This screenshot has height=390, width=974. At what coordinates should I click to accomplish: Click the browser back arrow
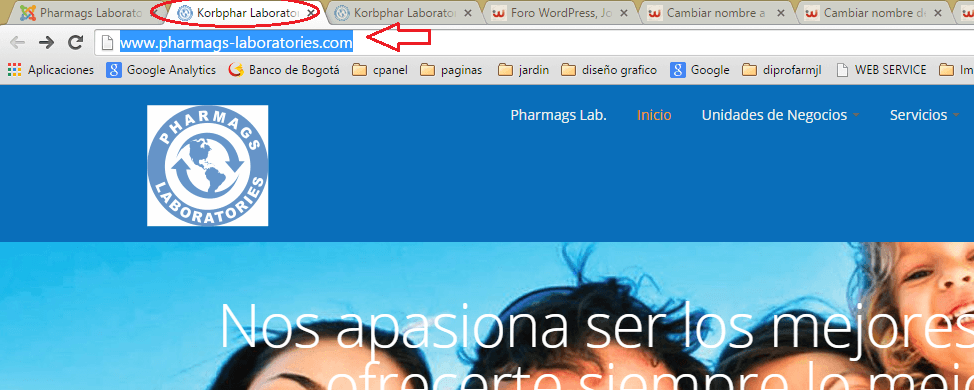point(18,42)
